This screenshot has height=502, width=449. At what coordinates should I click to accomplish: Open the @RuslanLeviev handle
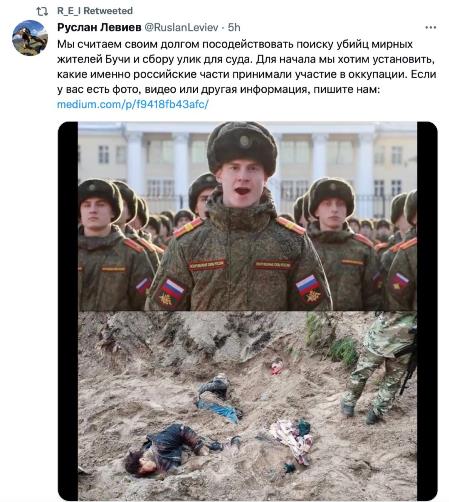(181, 27)
